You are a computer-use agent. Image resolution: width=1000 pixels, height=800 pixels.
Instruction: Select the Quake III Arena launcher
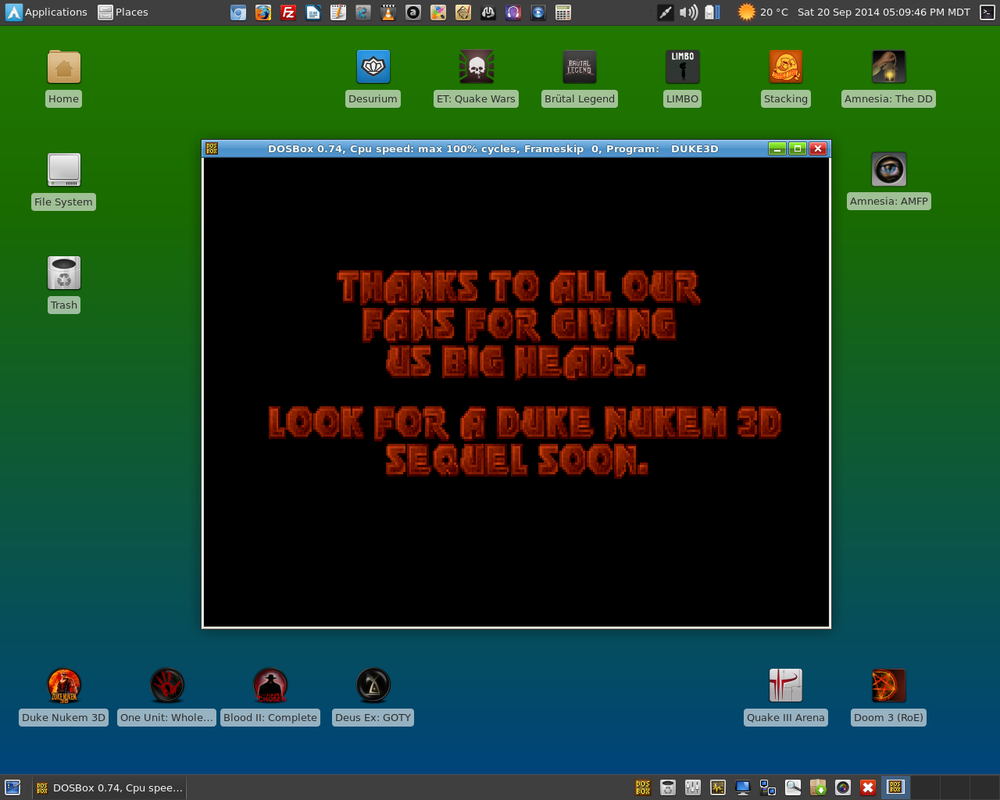click(786, 697)
